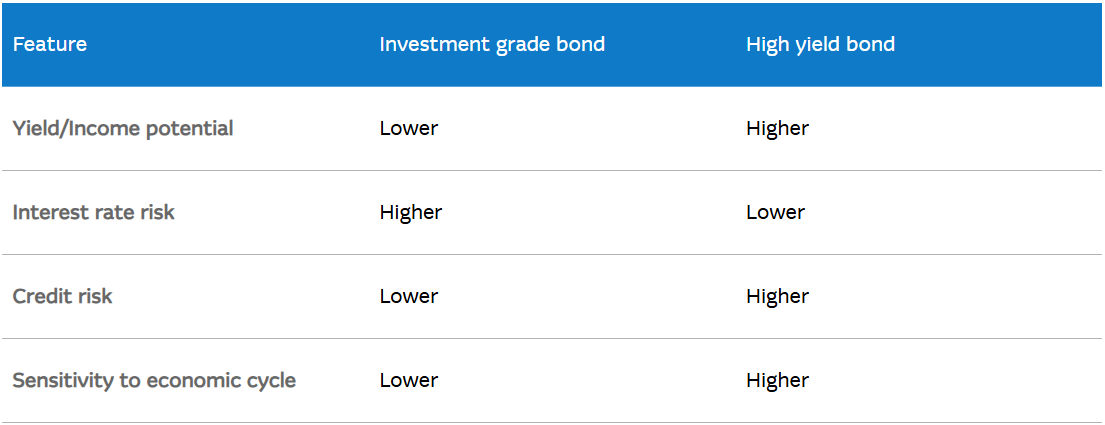Screen dimensions: 1105x425
Task: Select Lower in the economic cycle sensitivity row
Action: 409,380
